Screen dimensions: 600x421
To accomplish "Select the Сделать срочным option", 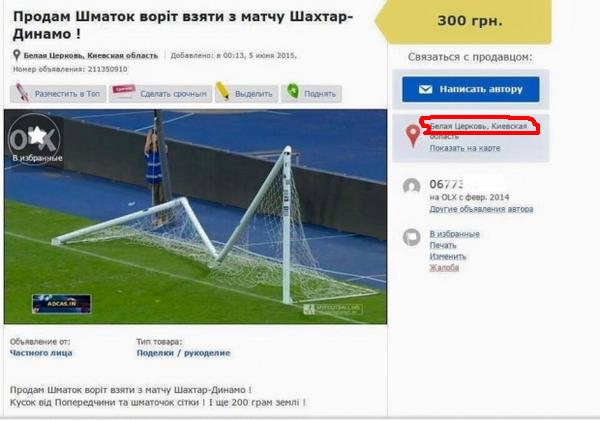I will [x=160, y=93].
